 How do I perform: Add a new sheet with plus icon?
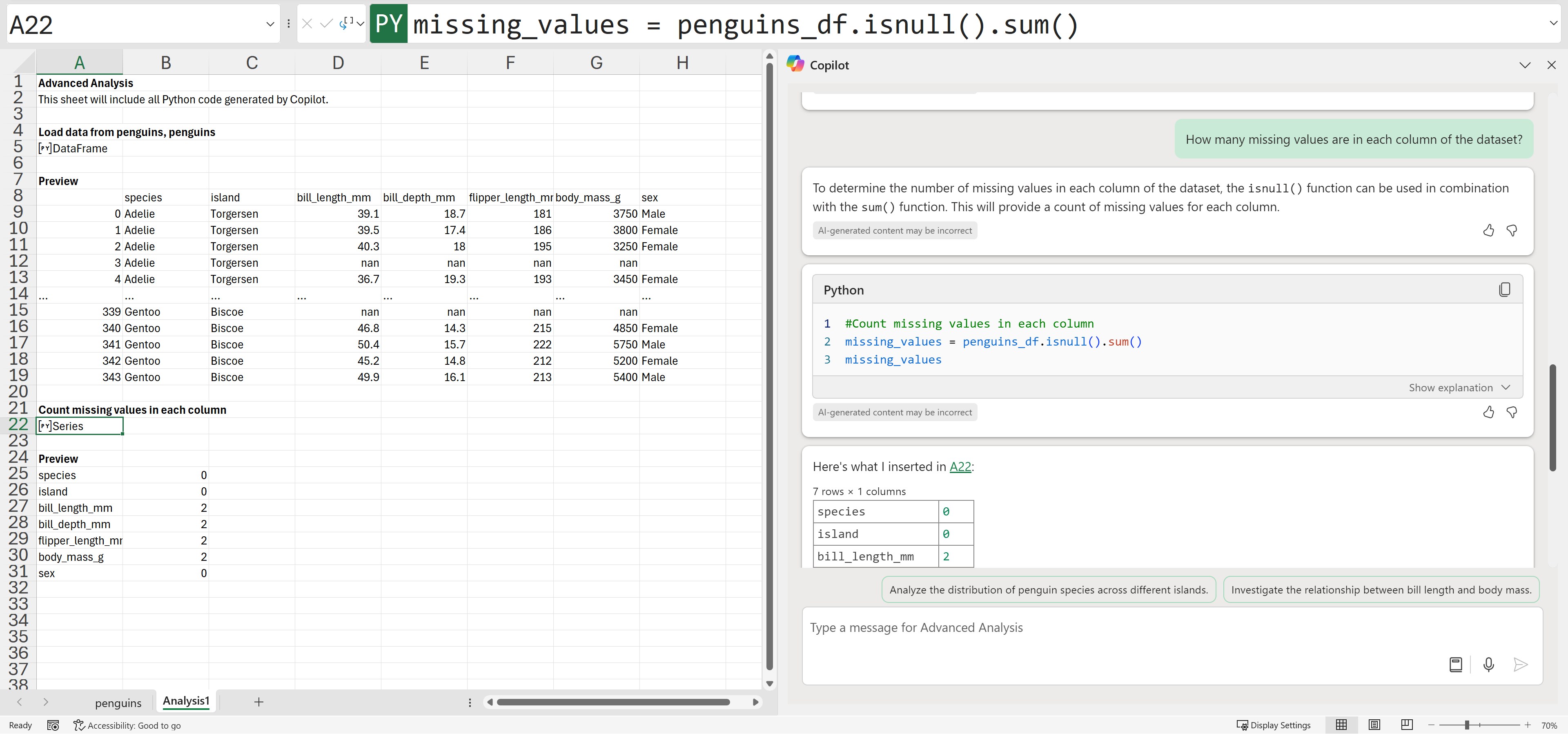point(259,702)
